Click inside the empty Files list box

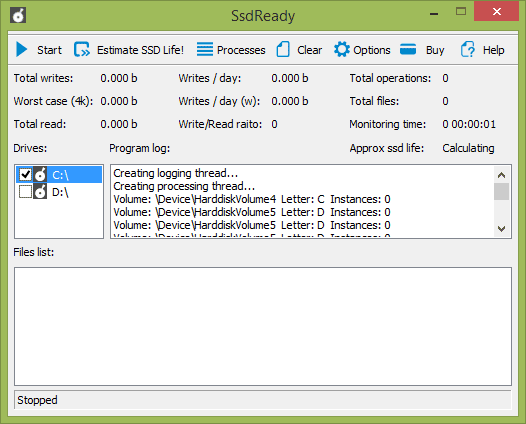(263, 326)
